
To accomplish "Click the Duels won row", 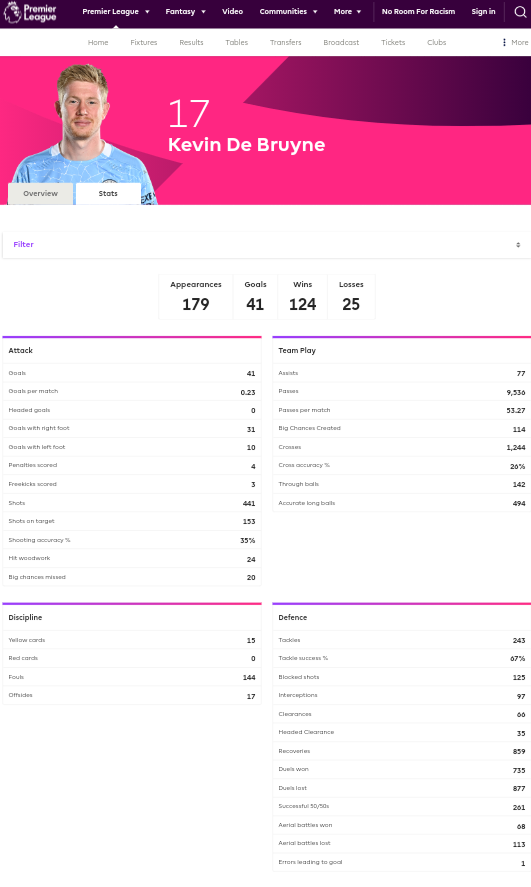I will (402, 770).
